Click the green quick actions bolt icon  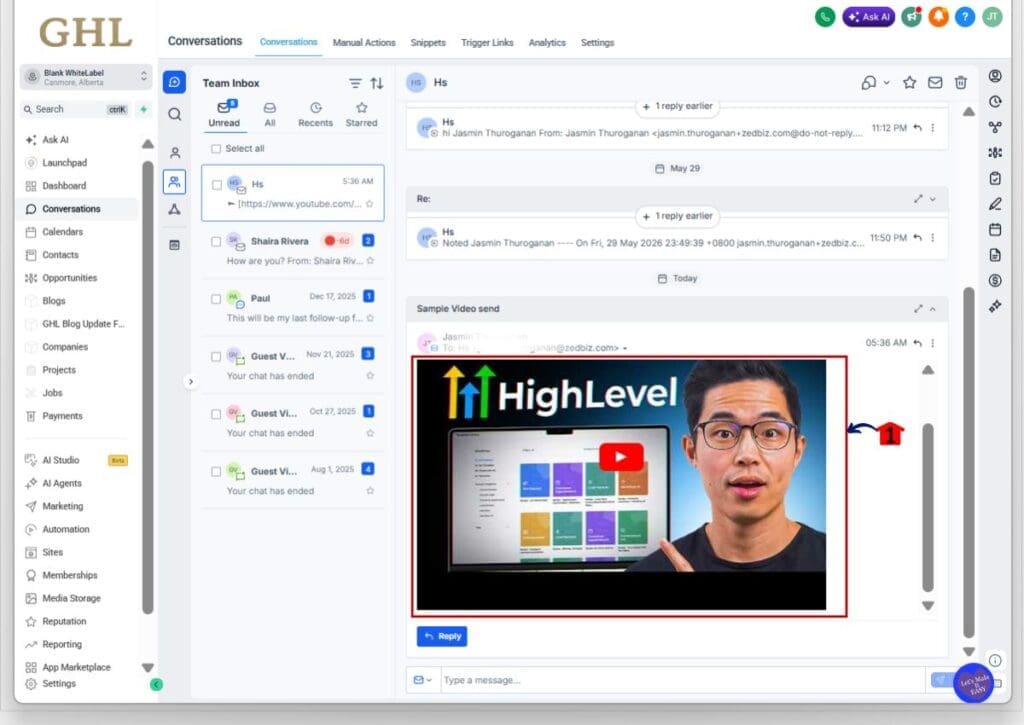click(144, 109)
